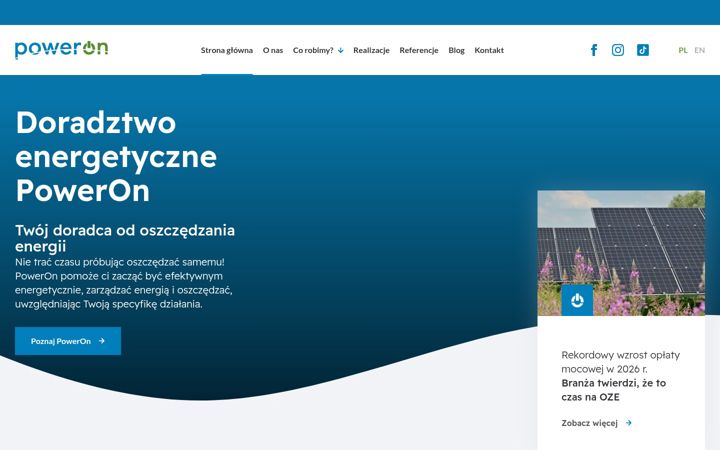Open the Referencje page
This screenshot has width=720, height=450.
(x=419, y=50)
